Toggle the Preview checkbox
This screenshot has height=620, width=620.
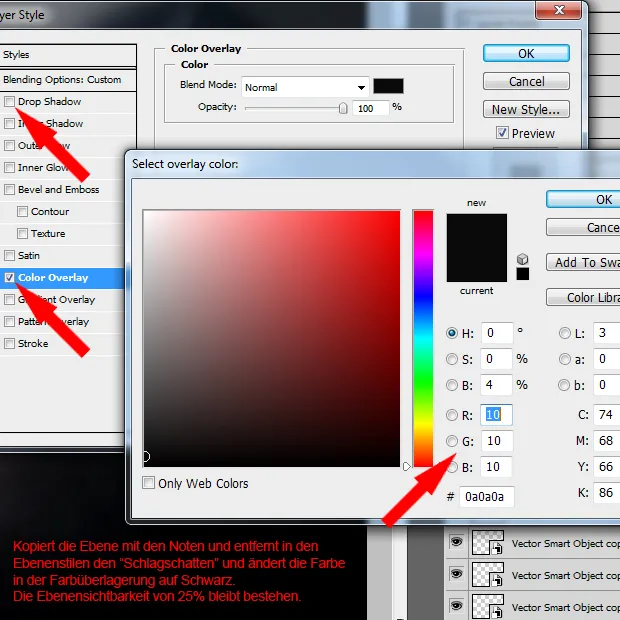(x=502, y=133)
